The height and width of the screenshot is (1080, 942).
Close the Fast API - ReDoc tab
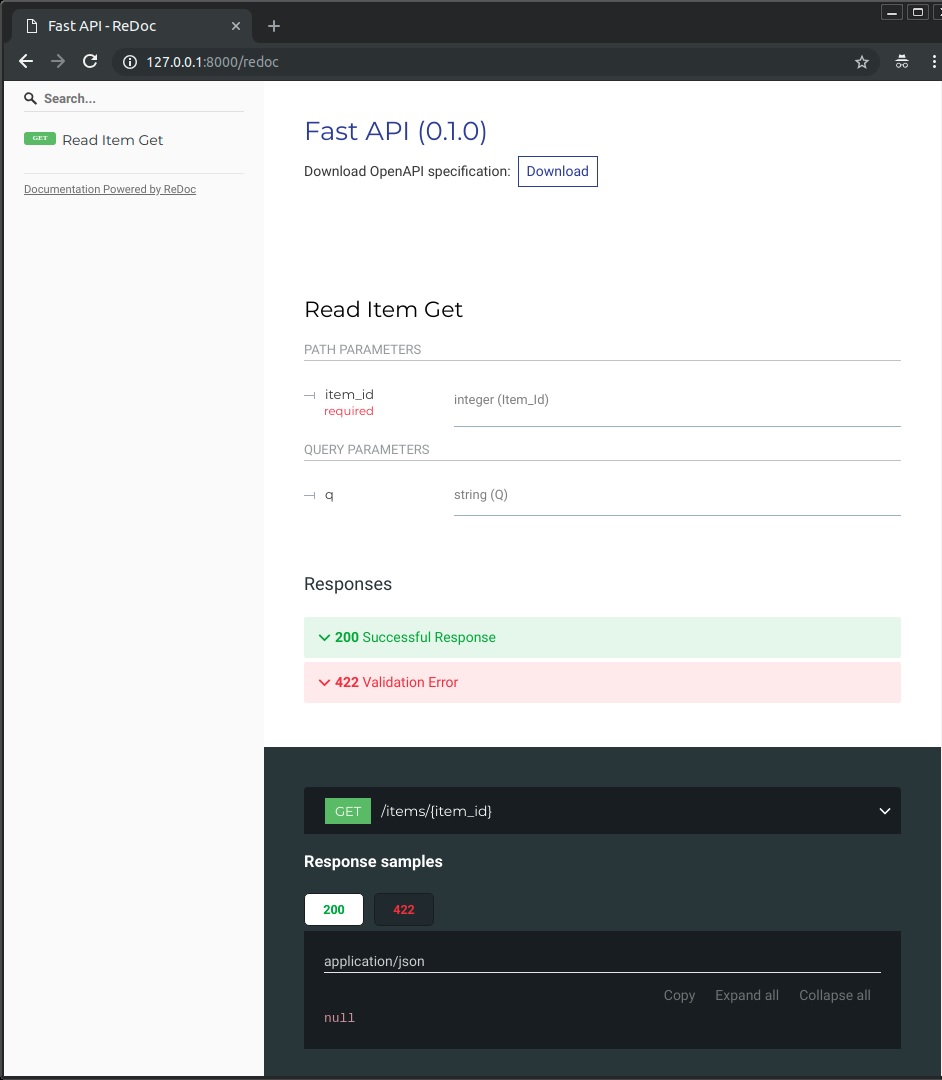pyautogui.click(x=236, y=26)
